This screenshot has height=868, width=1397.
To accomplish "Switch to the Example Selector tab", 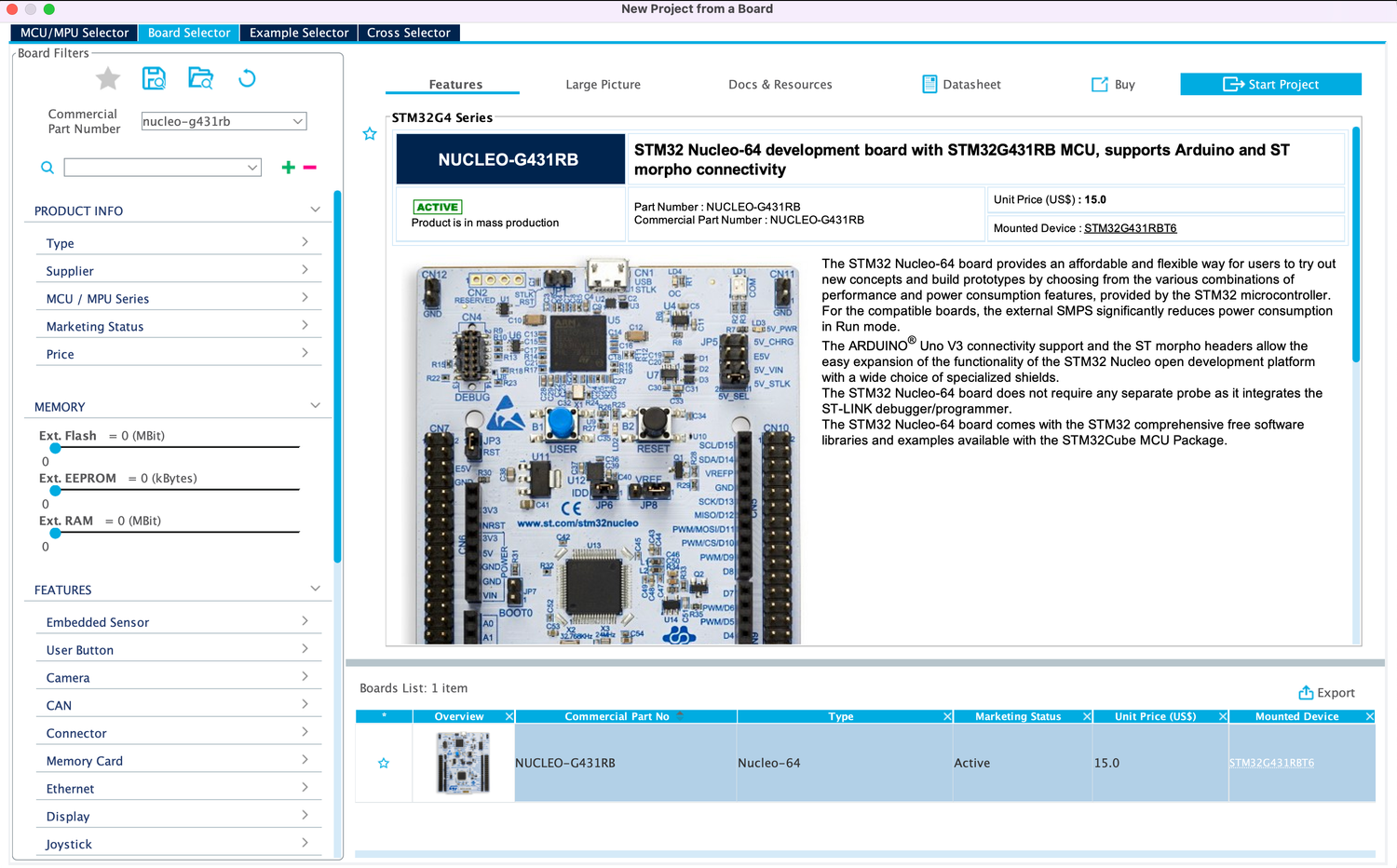I will click(299, 33).
